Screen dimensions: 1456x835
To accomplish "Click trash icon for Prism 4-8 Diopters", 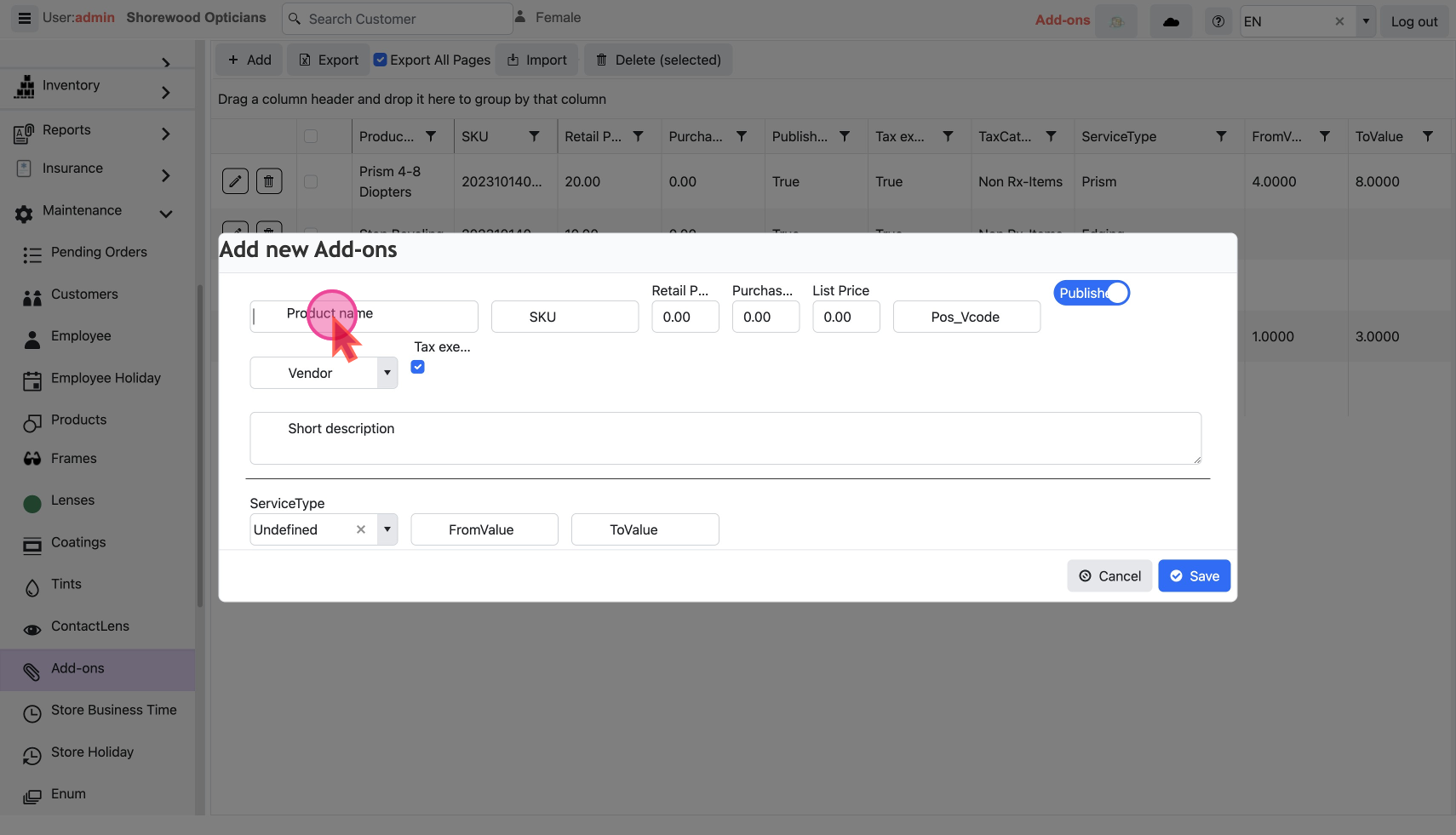I will (x=269, y=181).
